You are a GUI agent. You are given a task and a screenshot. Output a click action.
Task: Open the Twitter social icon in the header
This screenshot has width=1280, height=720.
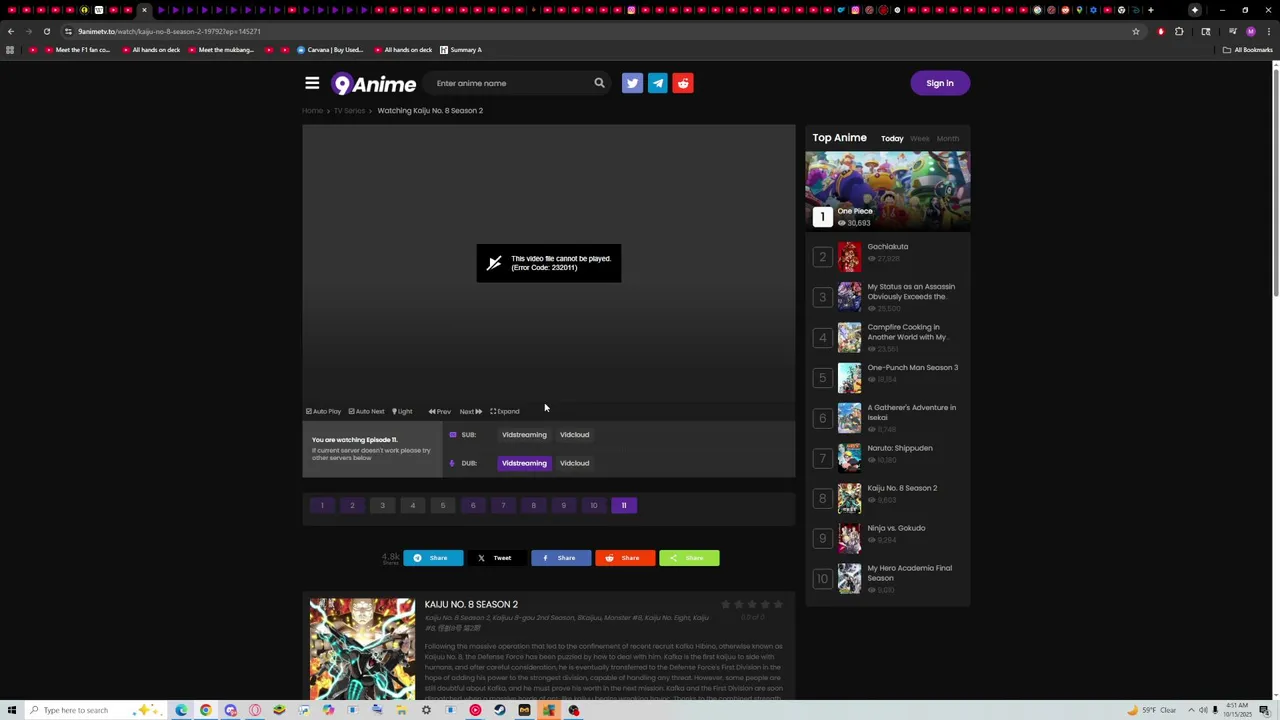pos(632,83)
